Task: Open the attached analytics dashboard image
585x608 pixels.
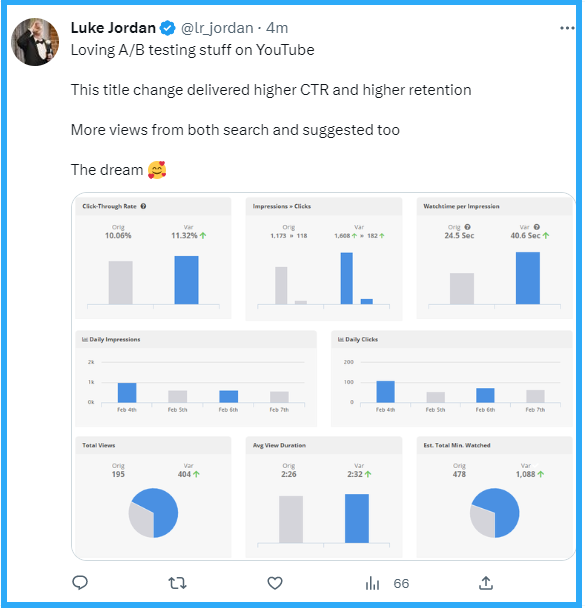Action: click(x=323, y=376)
